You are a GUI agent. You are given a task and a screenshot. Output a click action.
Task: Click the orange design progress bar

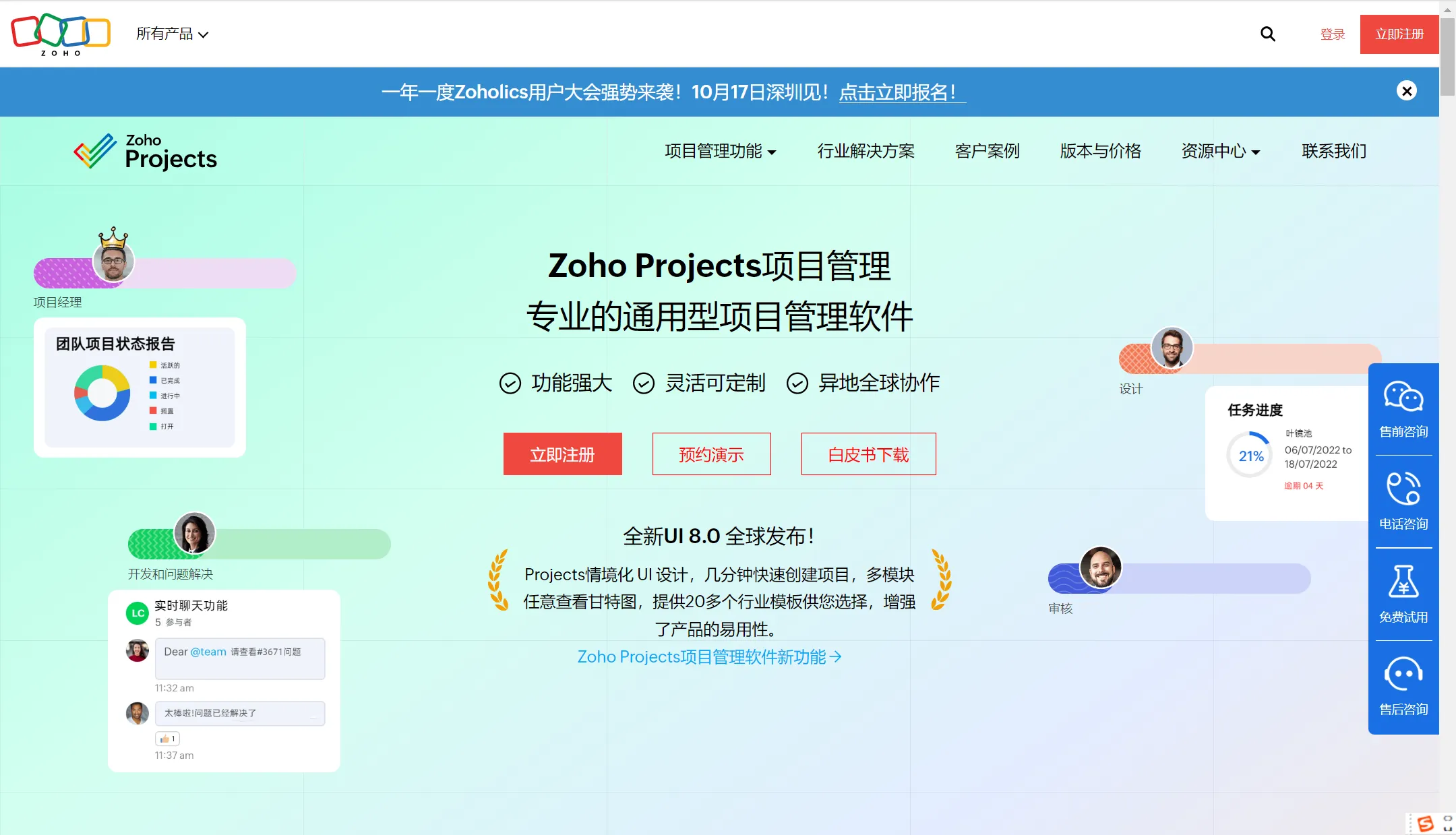point(1250,359)
